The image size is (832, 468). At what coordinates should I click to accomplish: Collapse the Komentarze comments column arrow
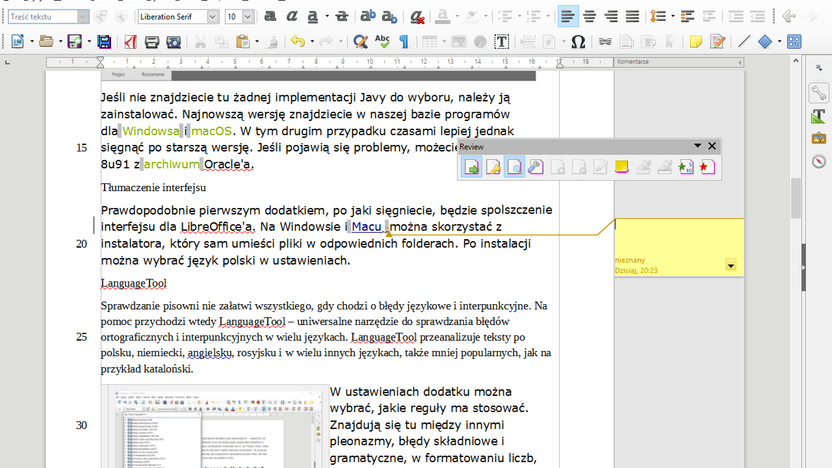tap(740, 62)
